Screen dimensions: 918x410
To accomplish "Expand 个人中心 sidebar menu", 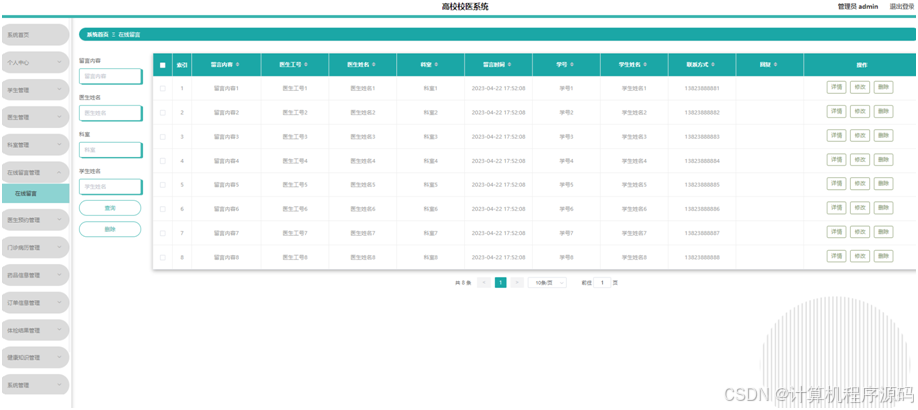I will click(35, 62).
